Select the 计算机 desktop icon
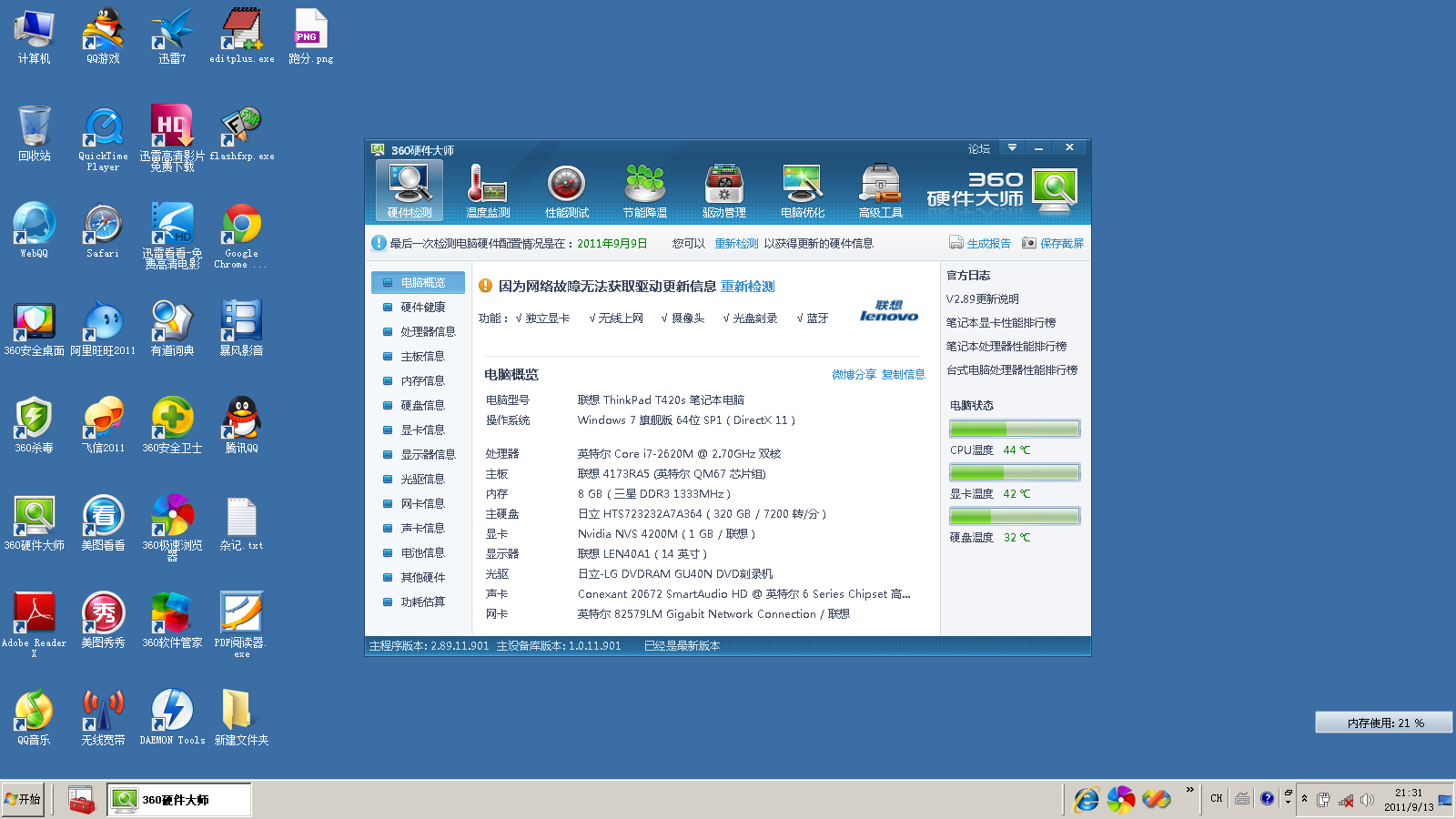The image size is (1456, 819). [x=35, y=36]
